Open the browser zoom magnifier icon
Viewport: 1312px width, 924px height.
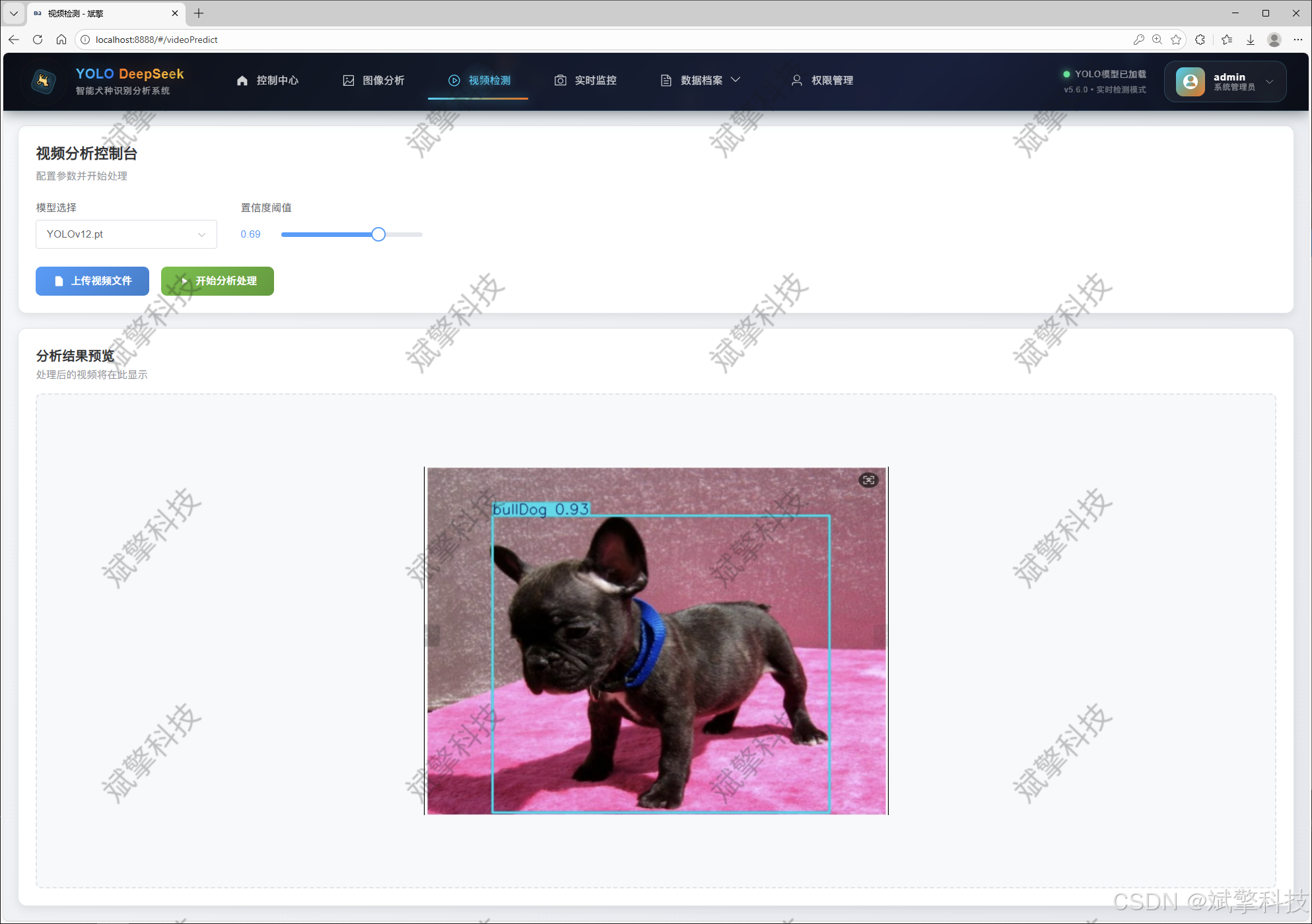pos(1157,40)
